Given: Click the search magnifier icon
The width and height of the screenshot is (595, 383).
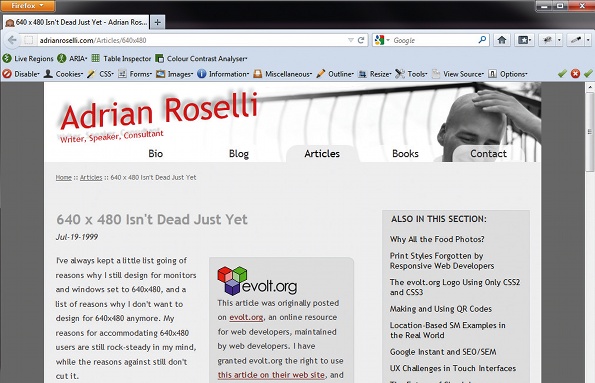Looking at the screenshot, I should (x=482, y=39).
